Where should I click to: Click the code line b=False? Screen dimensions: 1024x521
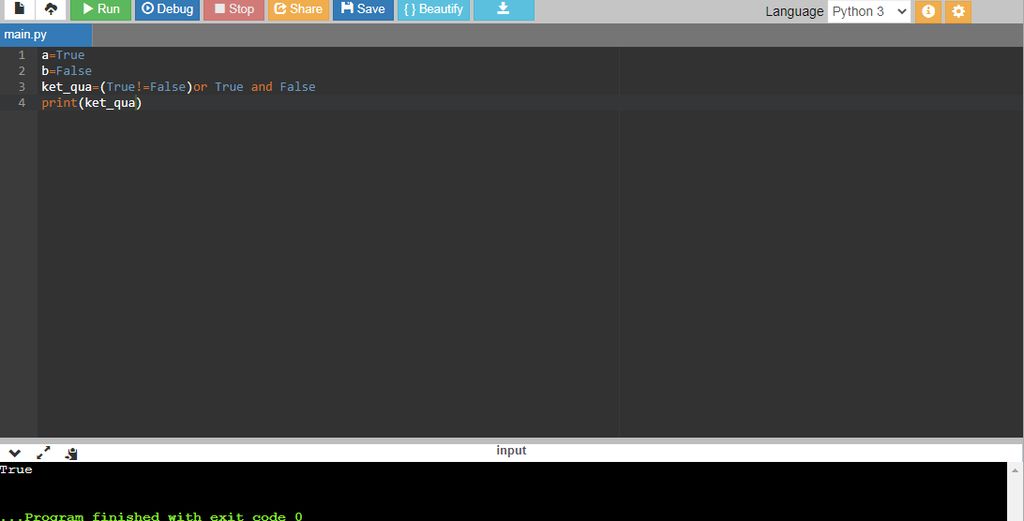(x=67, y=71)
